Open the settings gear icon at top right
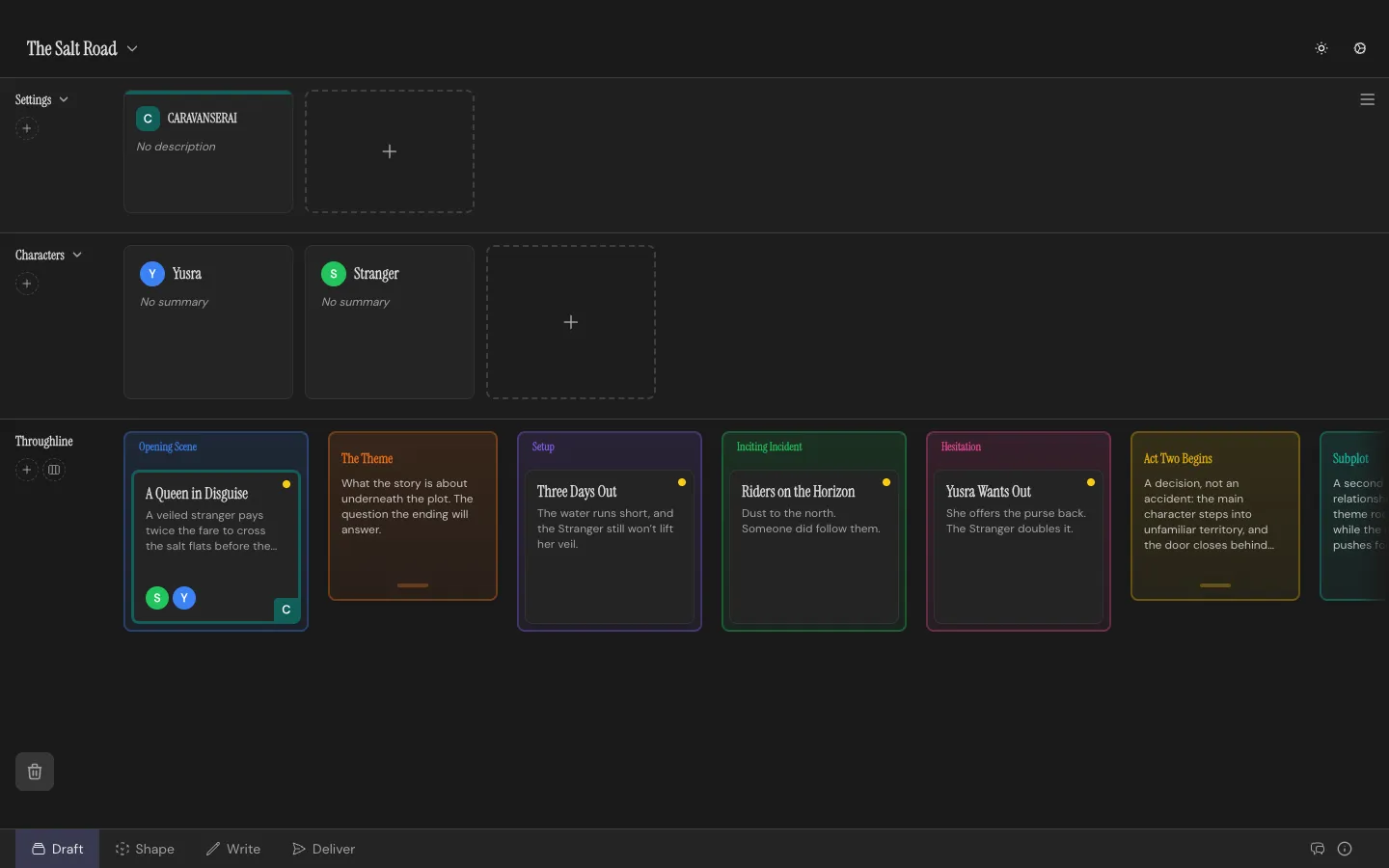1389x868 pixels. (x=1360, y=48)
